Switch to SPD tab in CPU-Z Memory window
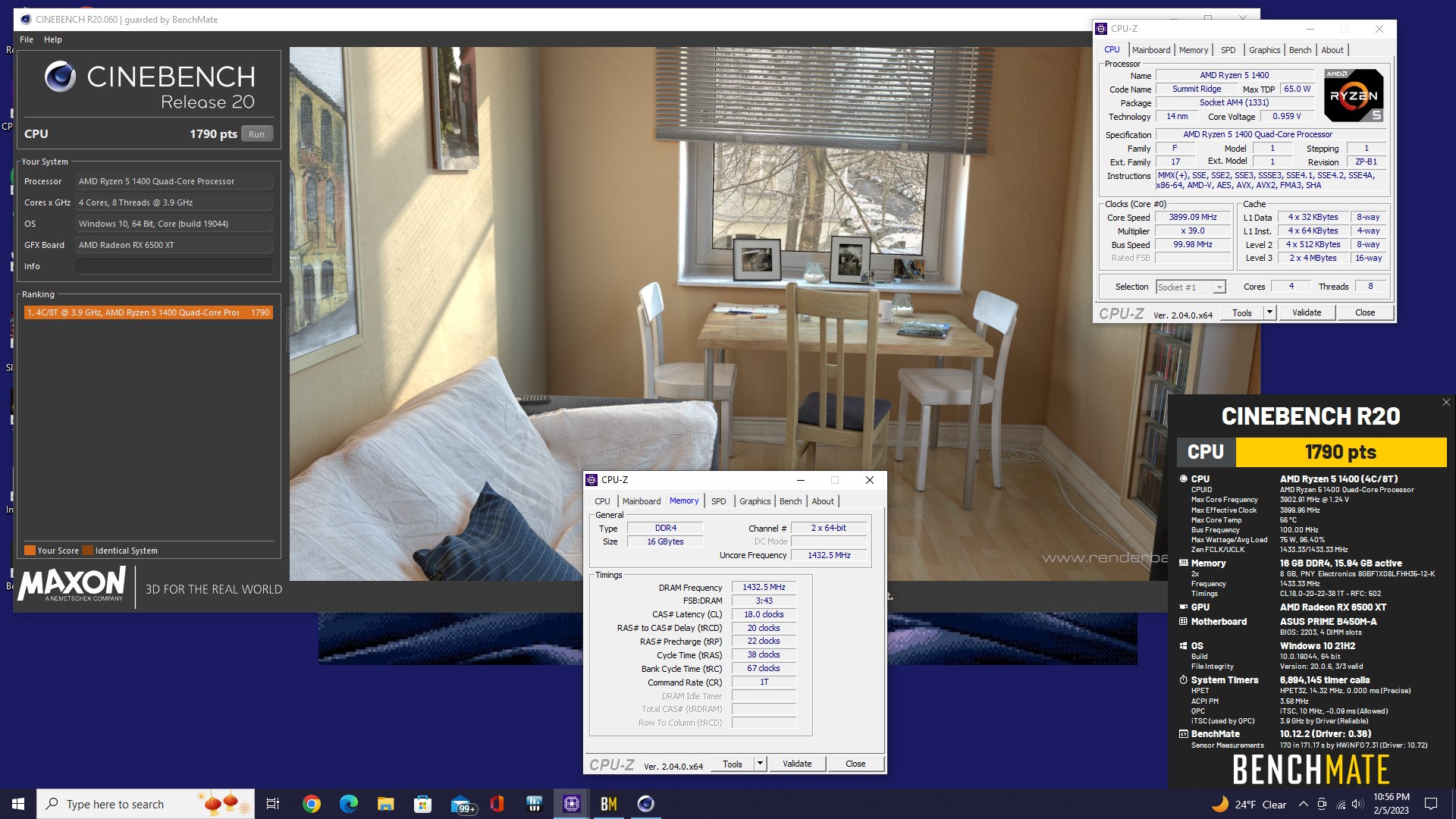This screenshot has width=1456, height=819. click(719, 501)
